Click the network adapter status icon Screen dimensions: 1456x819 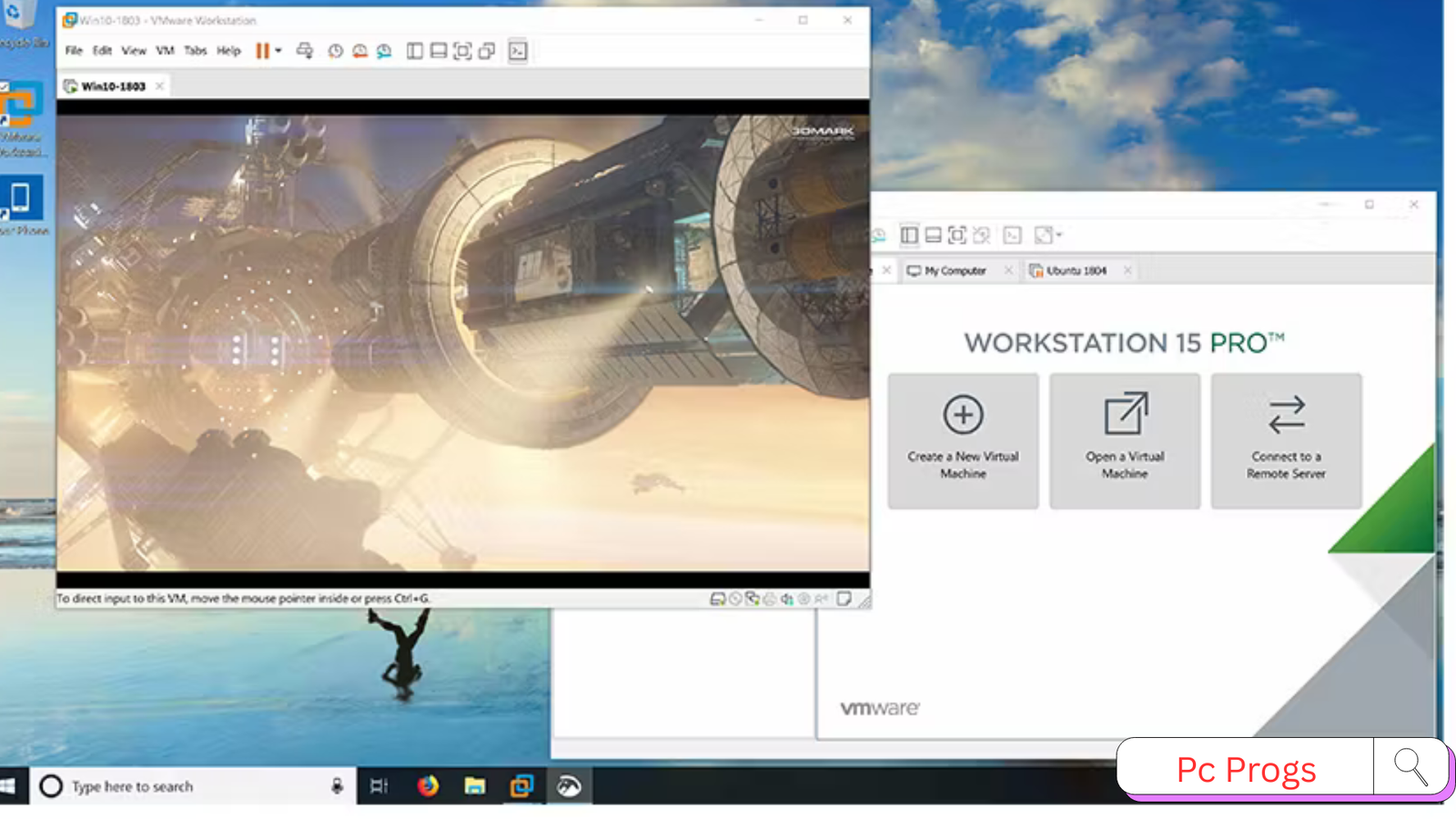click(x=753, y=599)
